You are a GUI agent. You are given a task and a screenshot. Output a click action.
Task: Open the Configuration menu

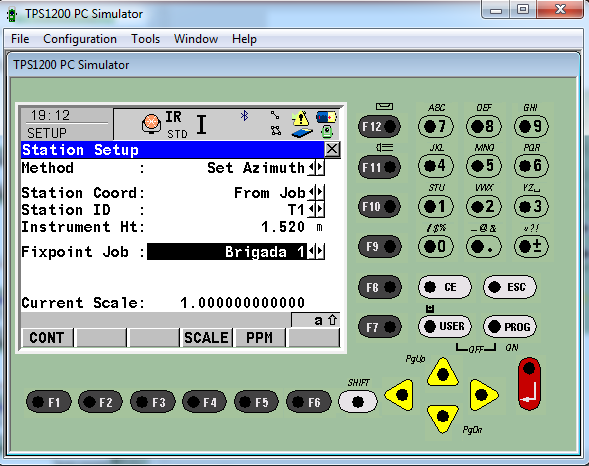click(x=80, y=39)
